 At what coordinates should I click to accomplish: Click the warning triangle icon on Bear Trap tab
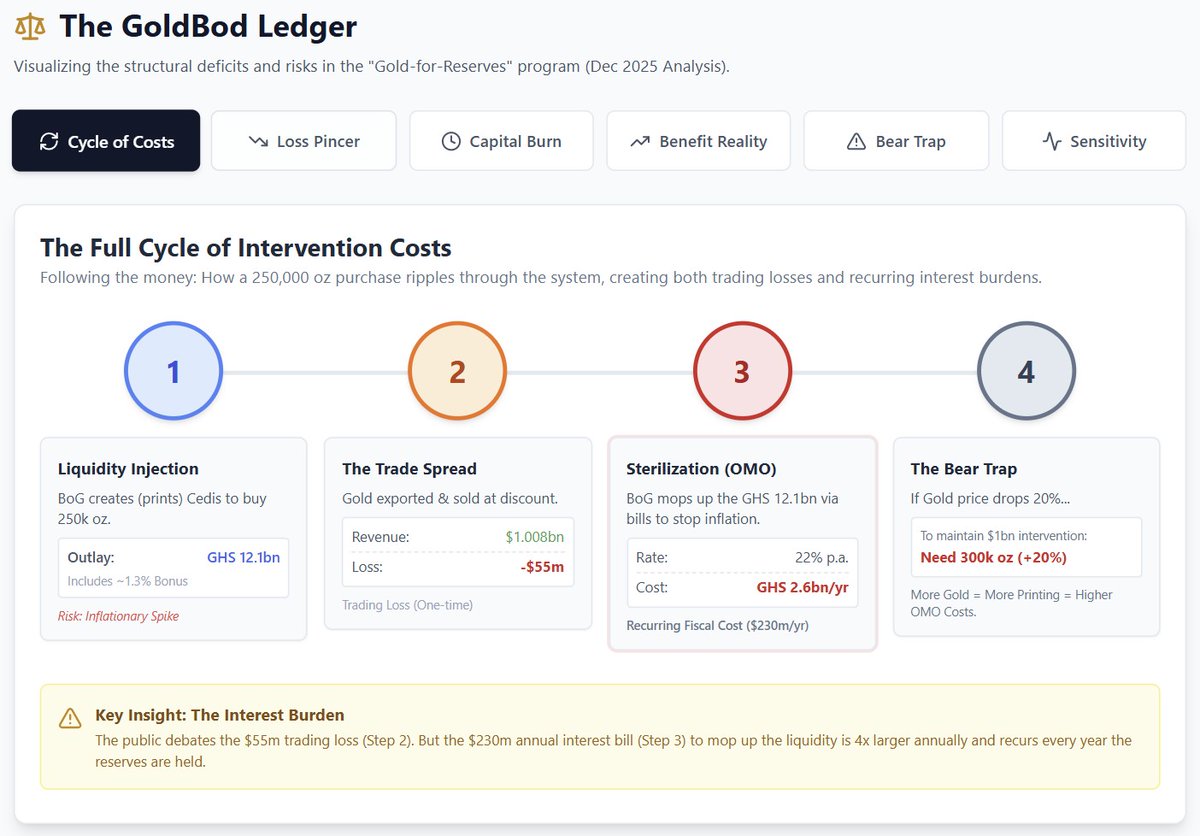856,142
